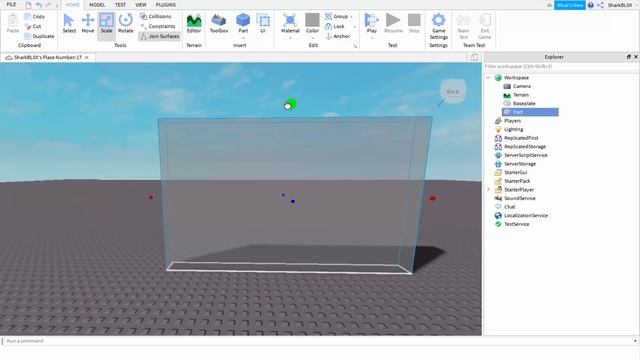
Task: Toggle Constraints option
Action: pyautogui.click(x=158, y=26)
